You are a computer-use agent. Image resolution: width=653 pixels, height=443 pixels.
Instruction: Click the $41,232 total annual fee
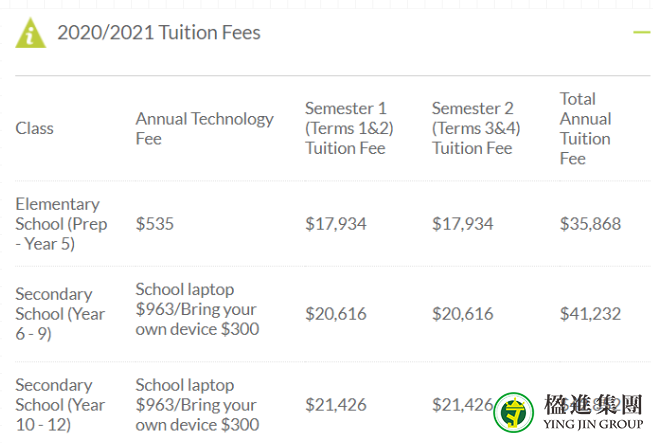[x=590, y=314]
